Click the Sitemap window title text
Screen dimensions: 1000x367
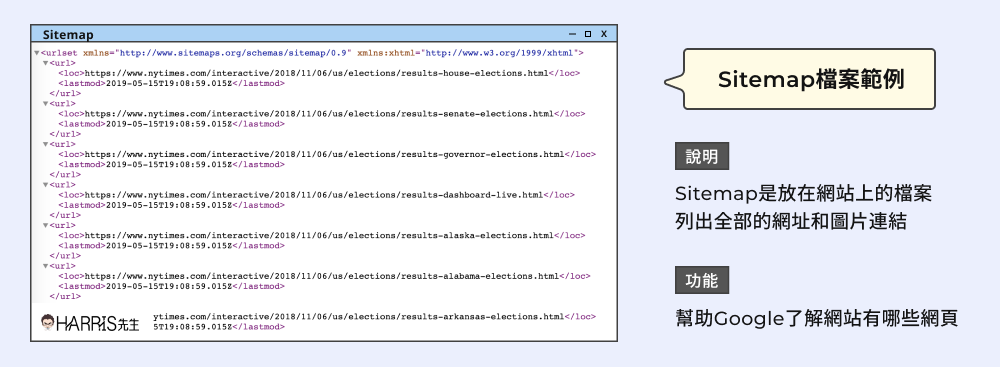click(68, 34)
